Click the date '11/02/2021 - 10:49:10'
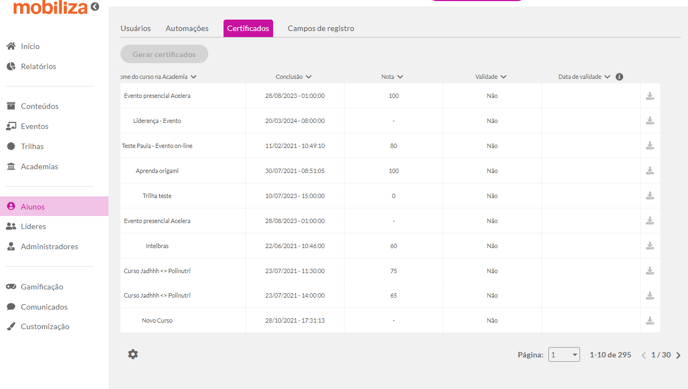The image size is (688, 389). click(295, 146)
